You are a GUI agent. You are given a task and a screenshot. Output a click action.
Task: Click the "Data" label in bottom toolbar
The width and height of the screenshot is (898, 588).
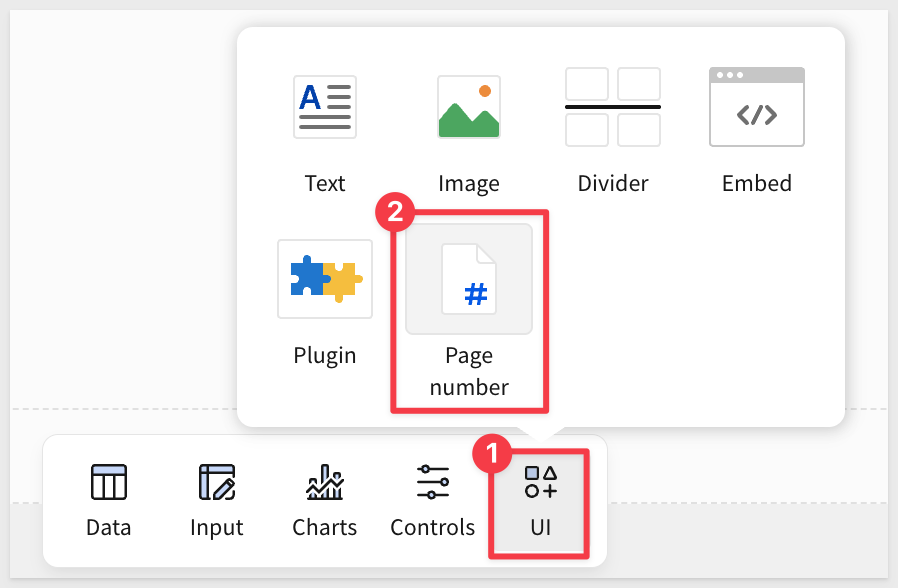coord(109,528)
